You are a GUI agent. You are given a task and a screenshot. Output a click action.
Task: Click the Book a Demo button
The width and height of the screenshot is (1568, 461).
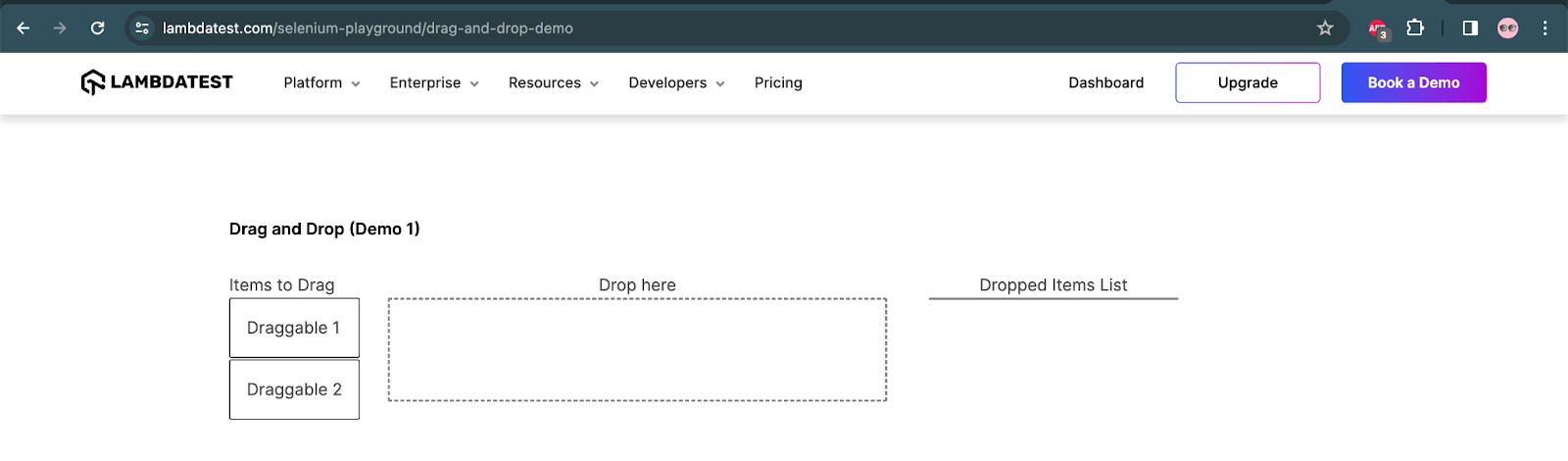pos(1413,83)
